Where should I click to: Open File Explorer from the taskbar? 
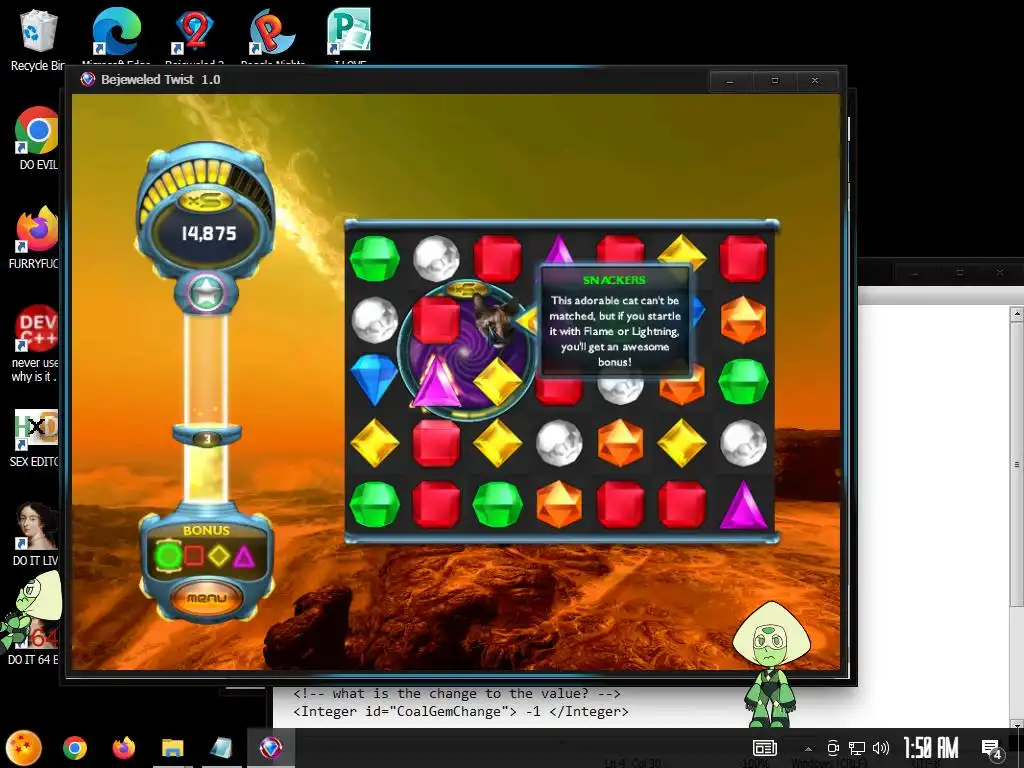point(172,748)
